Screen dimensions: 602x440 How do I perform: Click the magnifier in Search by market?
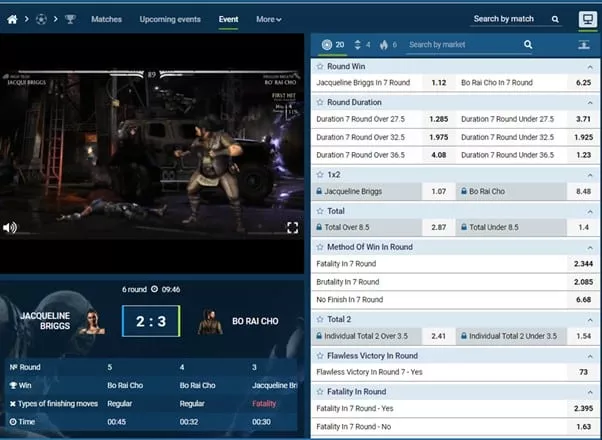pos(528,45)
